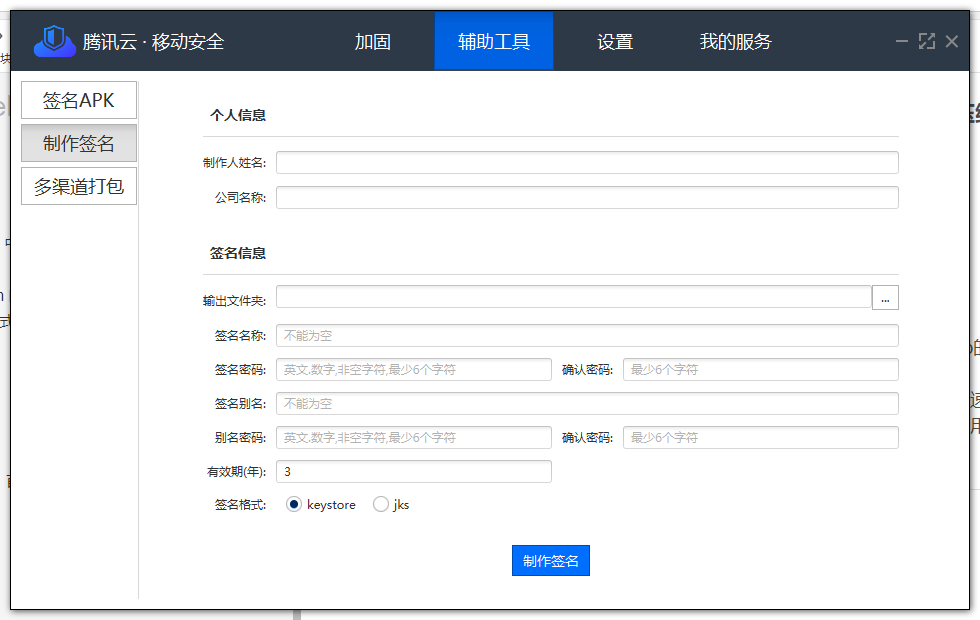
Task: Select the jks signature format
Action: click(381, 504)
